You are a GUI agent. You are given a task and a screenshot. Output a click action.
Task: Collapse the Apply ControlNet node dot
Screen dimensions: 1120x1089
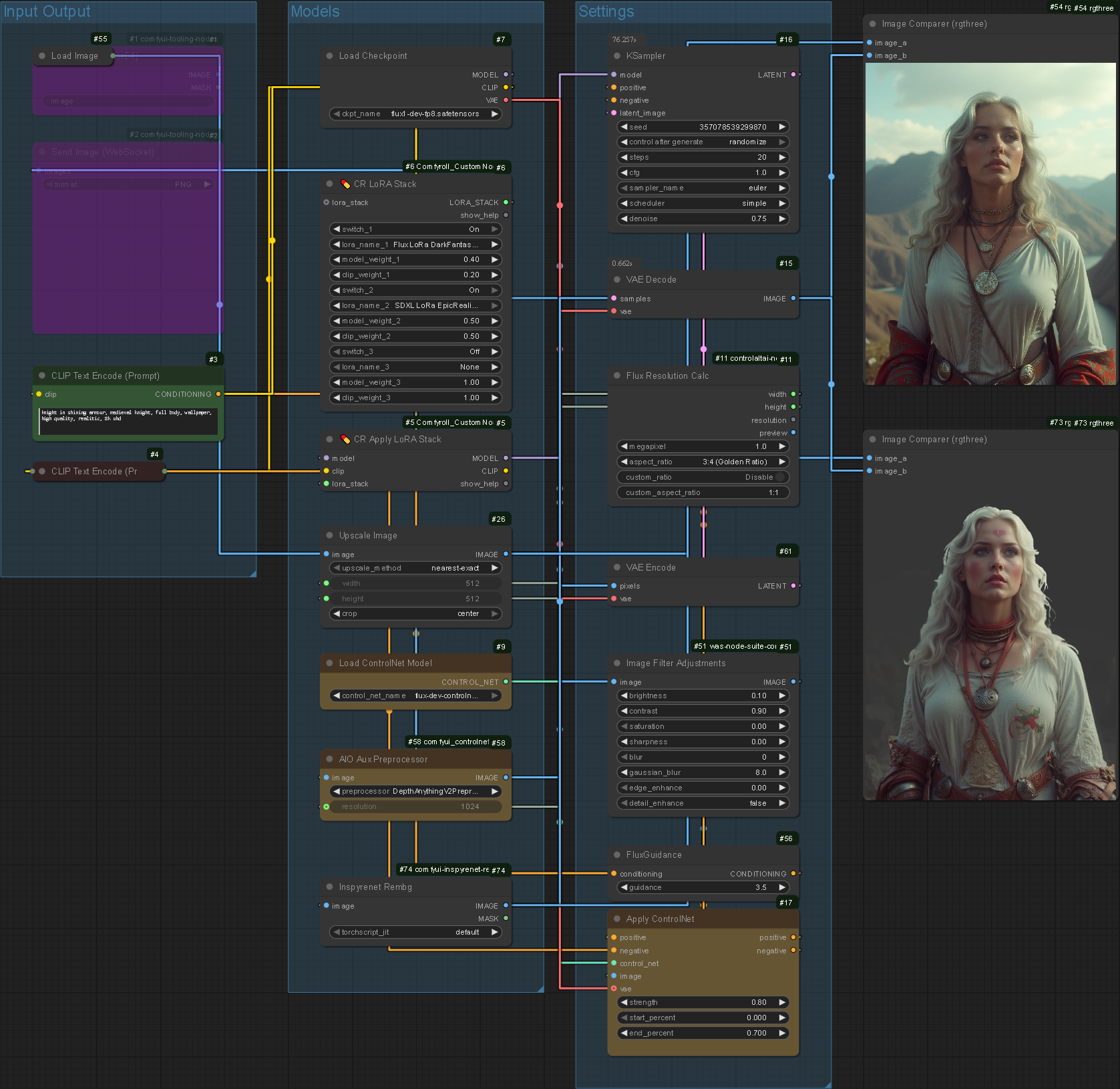[617, 919]
